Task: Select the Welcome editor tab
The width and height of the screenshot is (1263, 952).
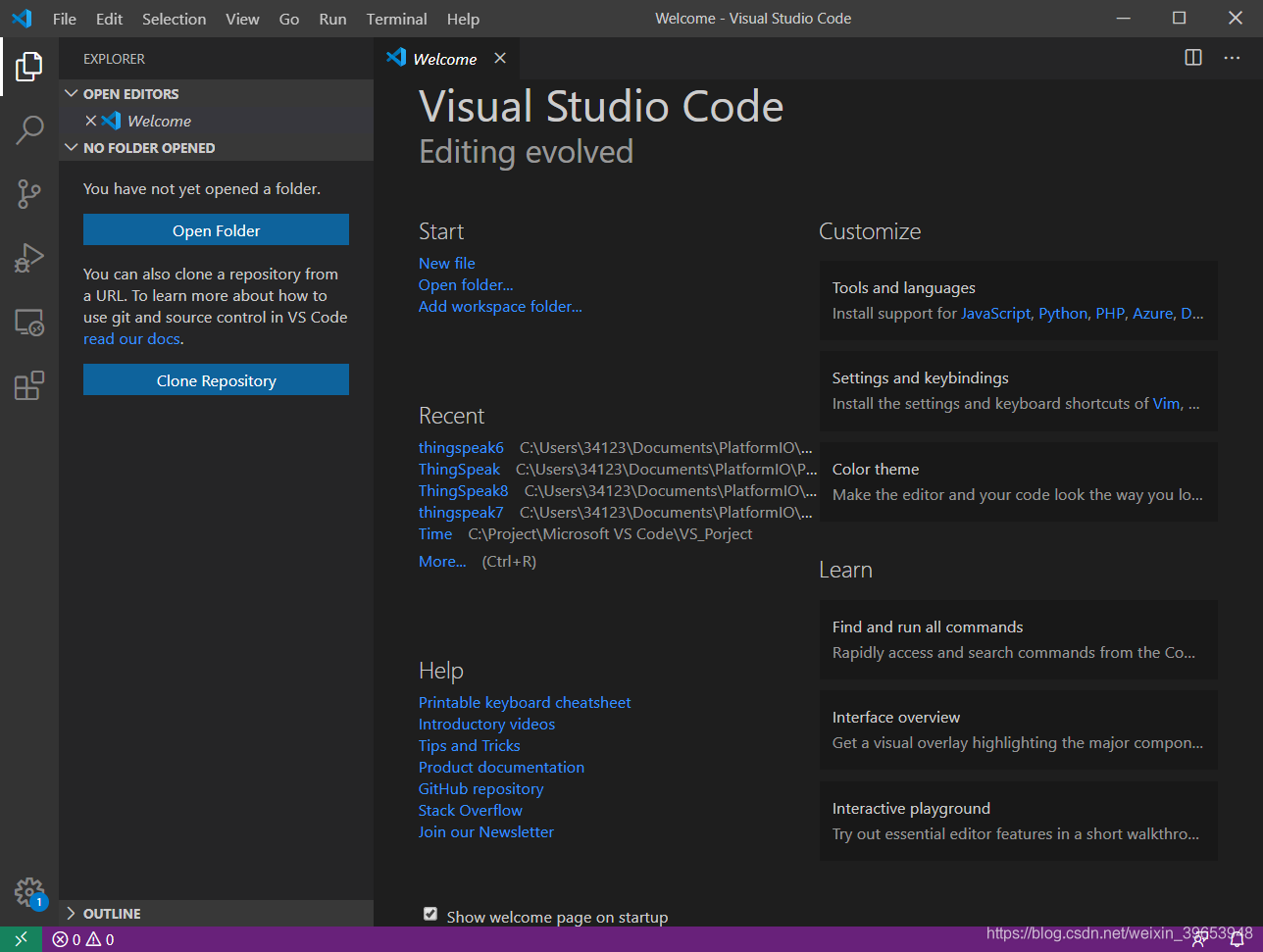Action: [446, 59]
